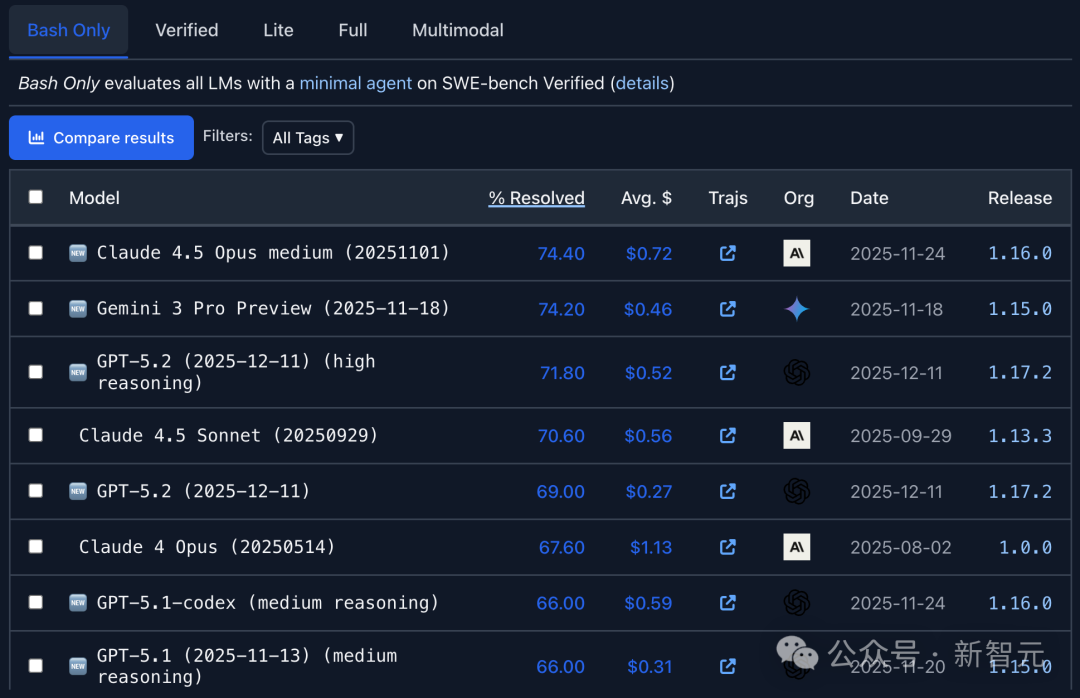The width and height of the screenshot is (1080, 698).
Task: Open release 1.15.0 link for Gemini 3 Pro
Action: coord(1020,309)
